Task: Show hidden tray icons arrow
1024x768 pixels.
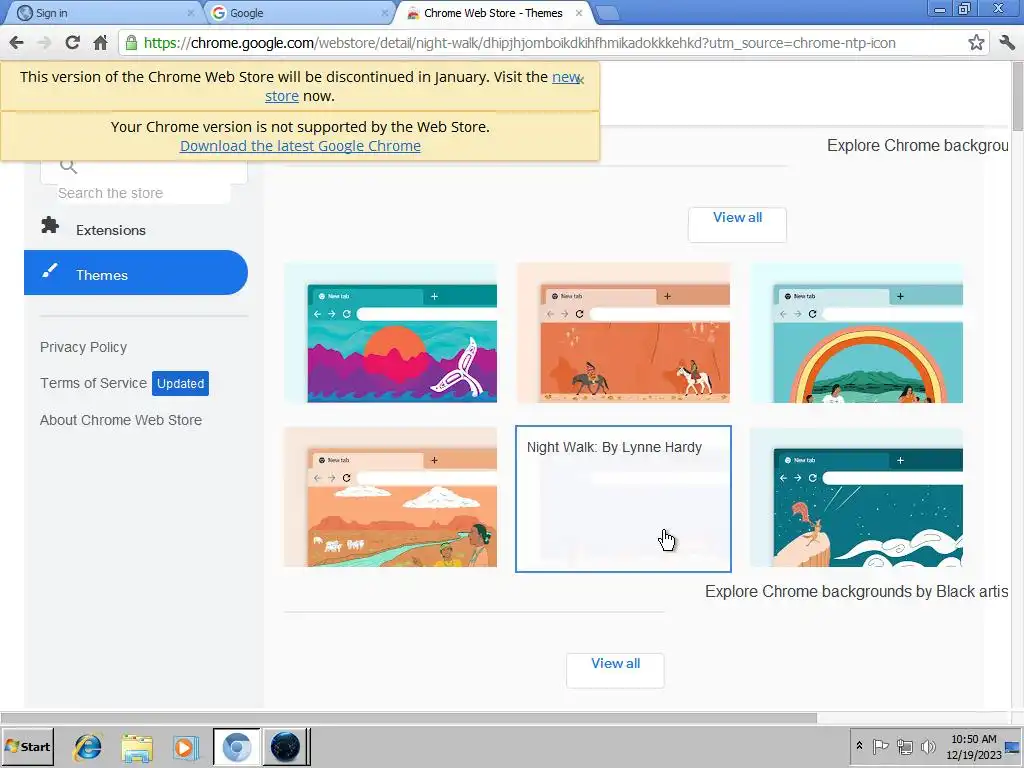Action: pyautogui.click(x=859, y=746)
